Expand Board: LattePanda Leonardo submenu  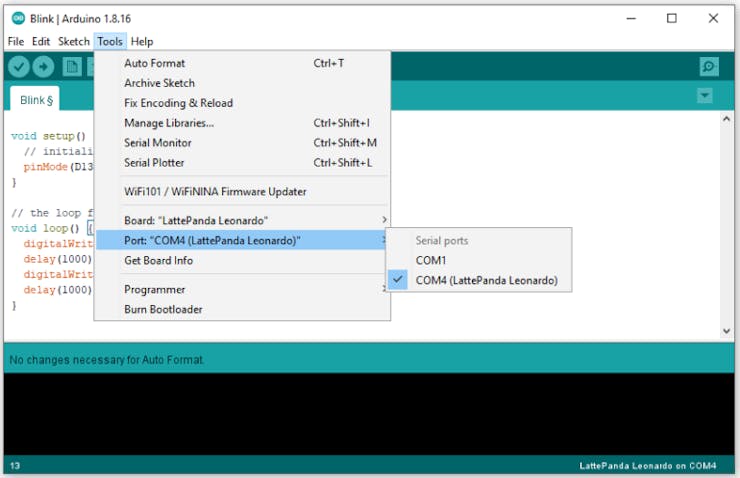tap(243, 220)
